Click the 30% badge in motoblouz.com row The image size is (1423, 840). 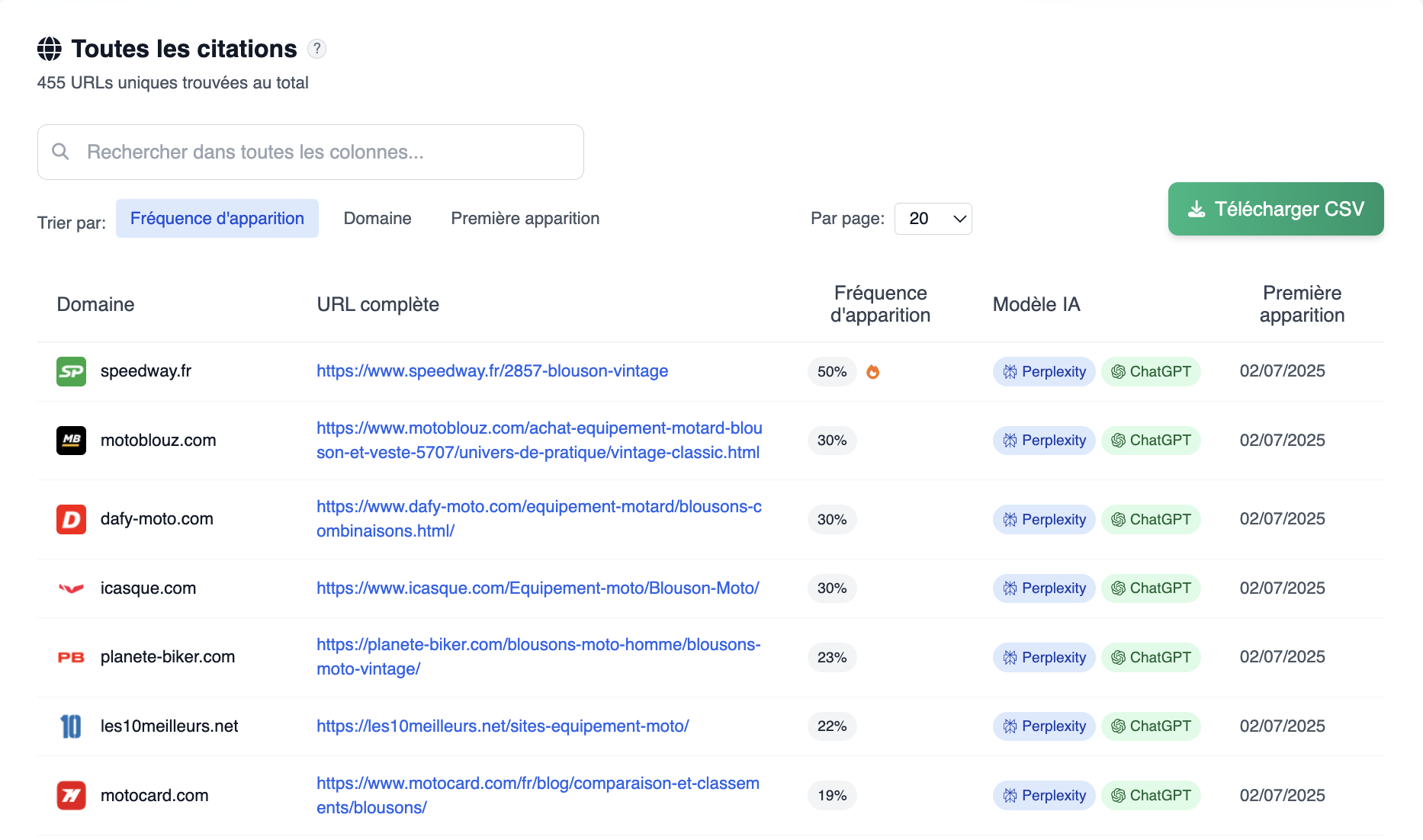(832, 441)
